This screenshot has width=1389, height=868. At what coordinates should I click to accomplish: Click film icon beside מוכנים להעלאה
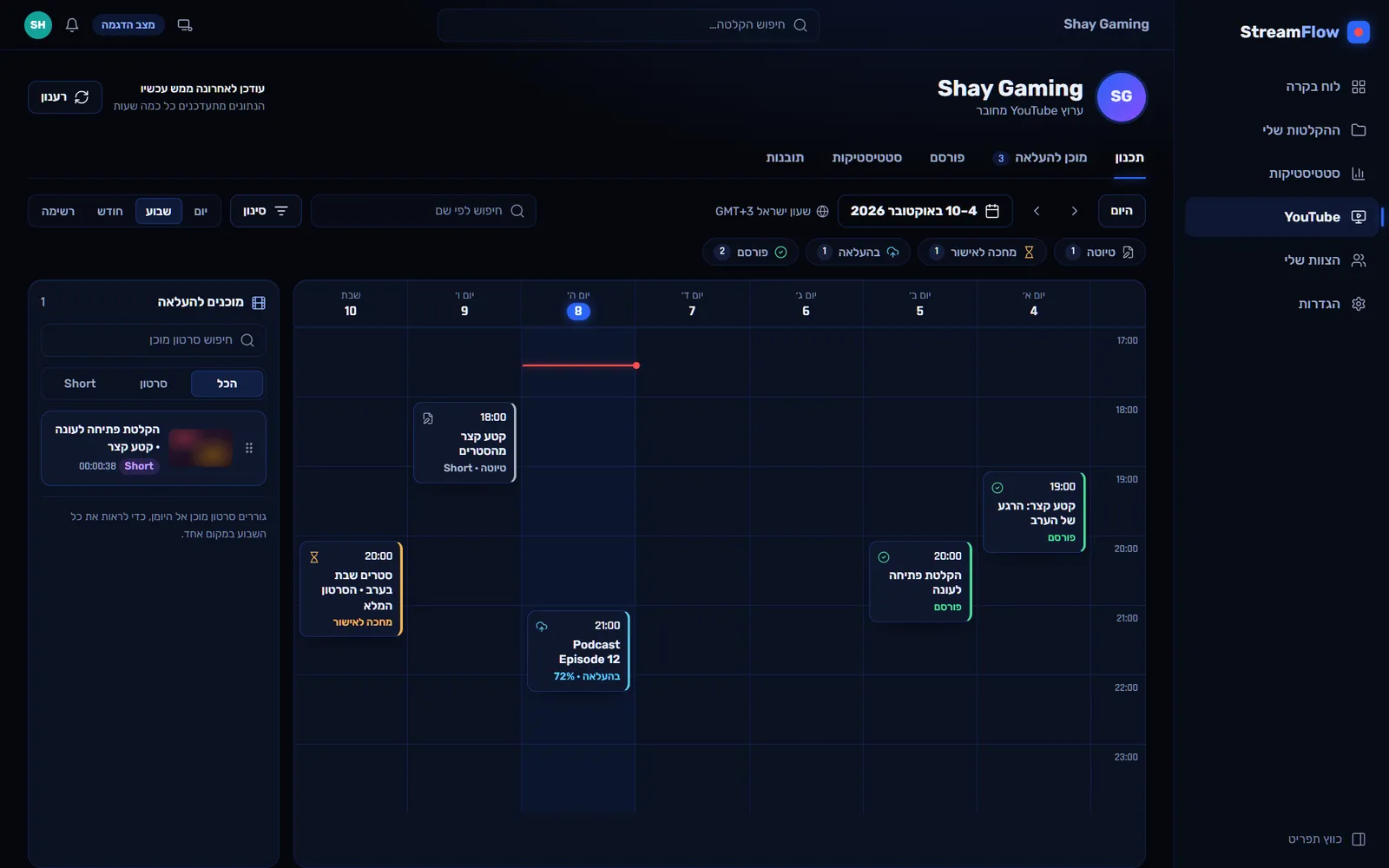coord(259,303)
